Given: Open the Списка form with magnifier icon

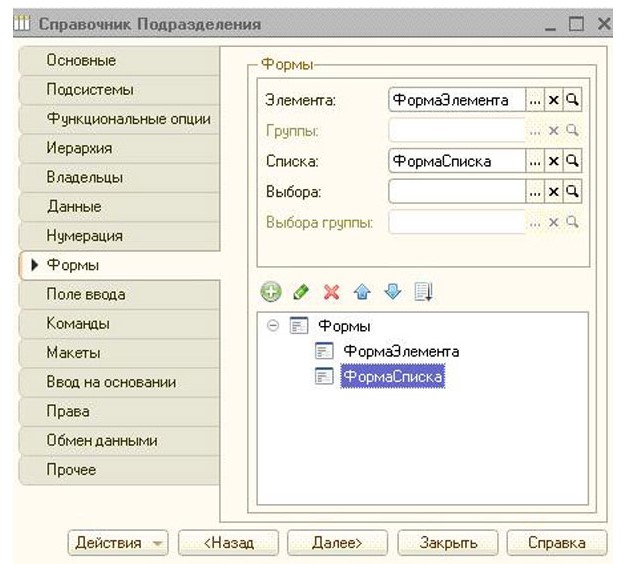Looking at the screenshot, I should pyautogui.click(x=573, y=161).
